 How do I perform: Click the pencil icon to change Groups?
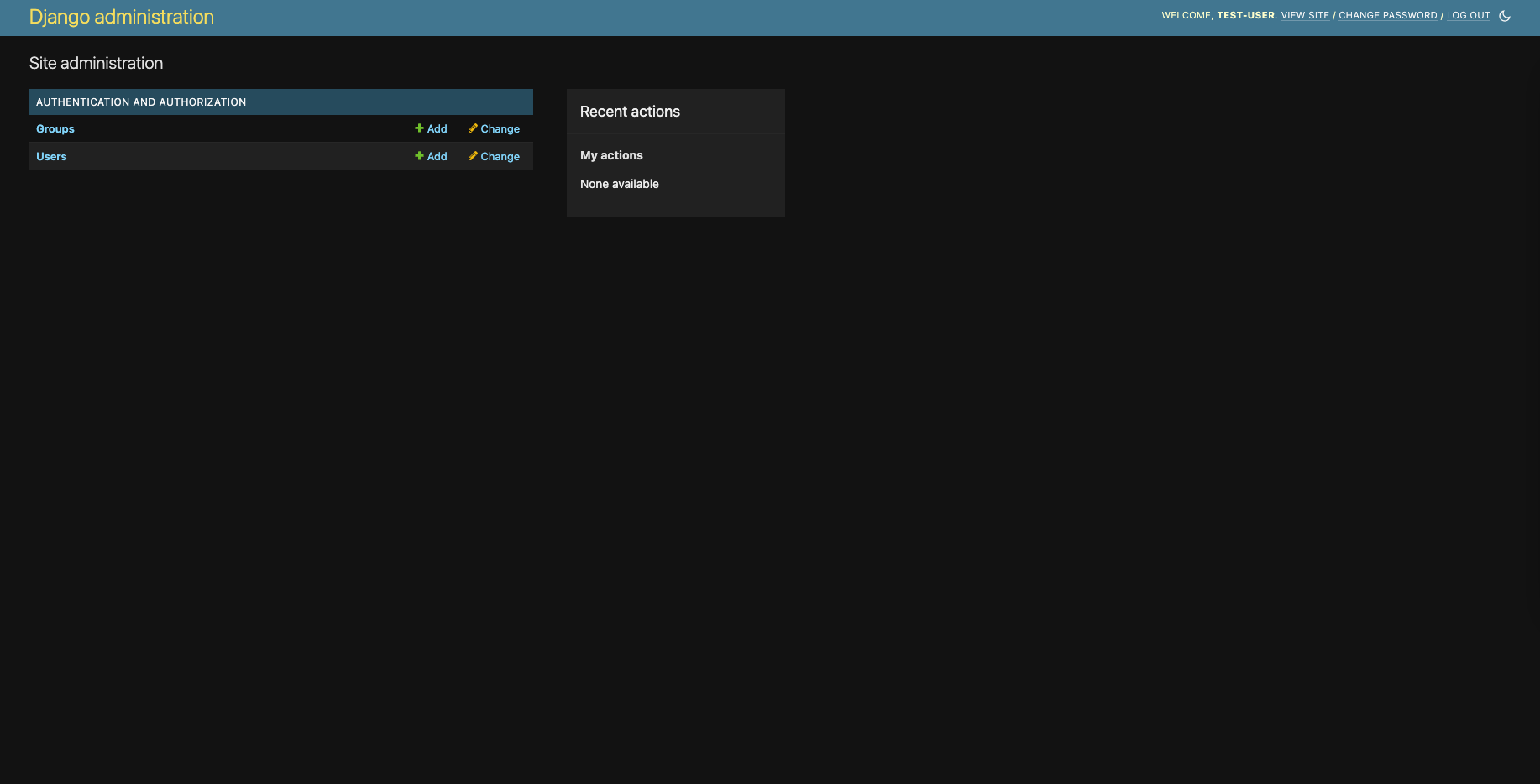point(473,128)
